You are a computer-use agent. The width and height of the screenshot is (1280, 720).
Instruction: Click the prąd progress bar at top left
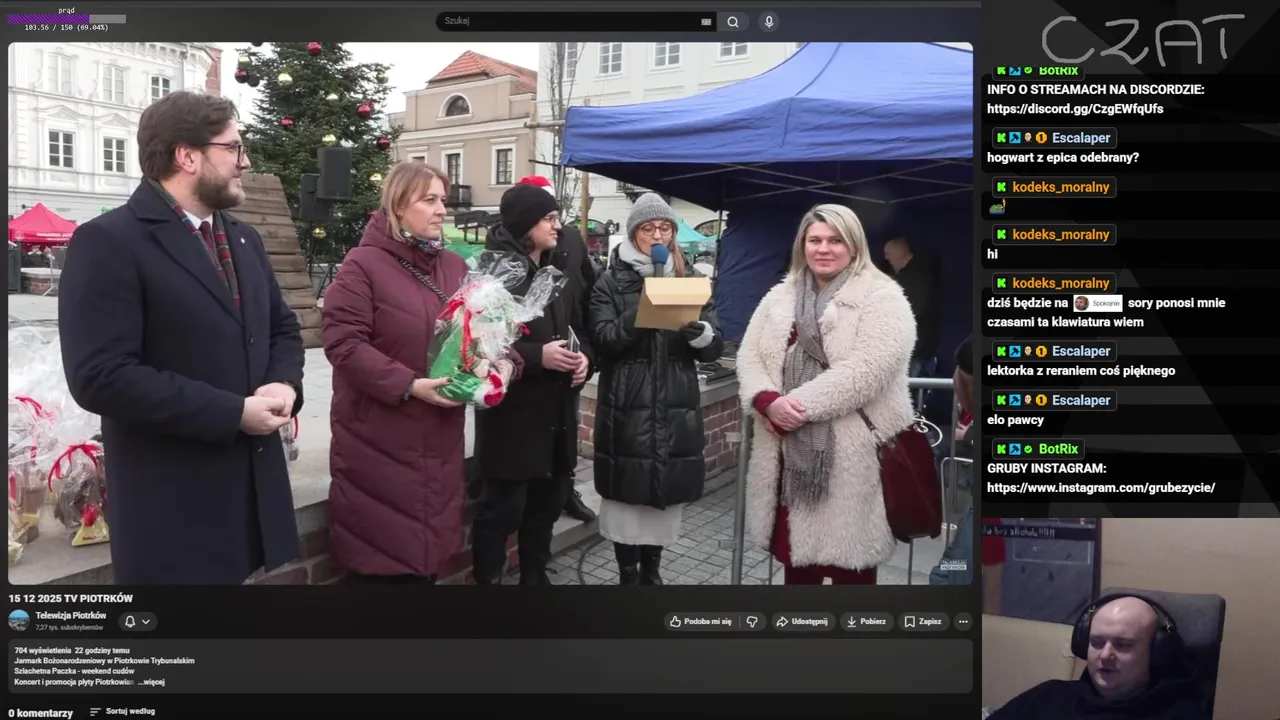[66, 19]
